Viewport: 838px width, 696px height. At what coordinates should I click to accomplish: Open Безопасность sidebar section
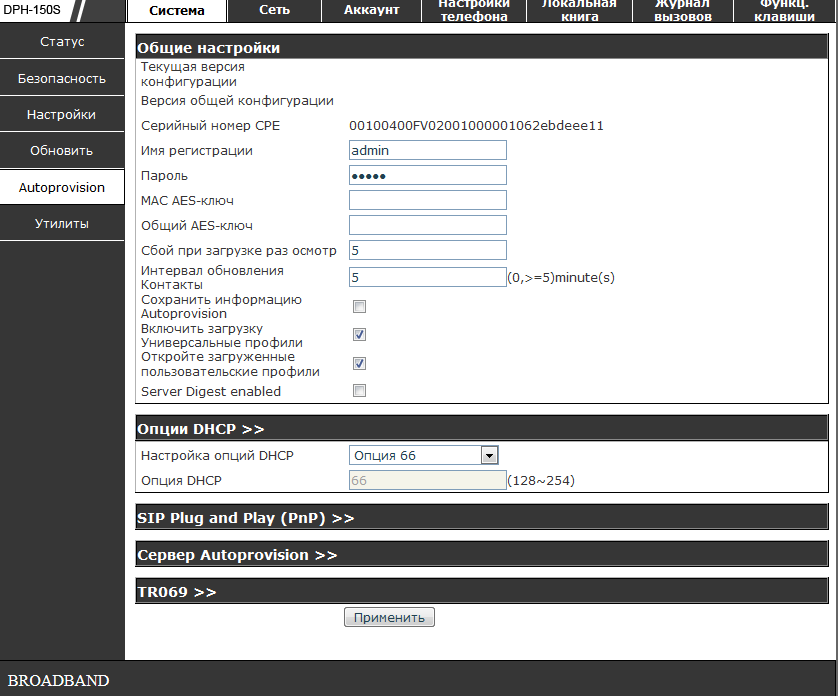click(x=62, y=78)
